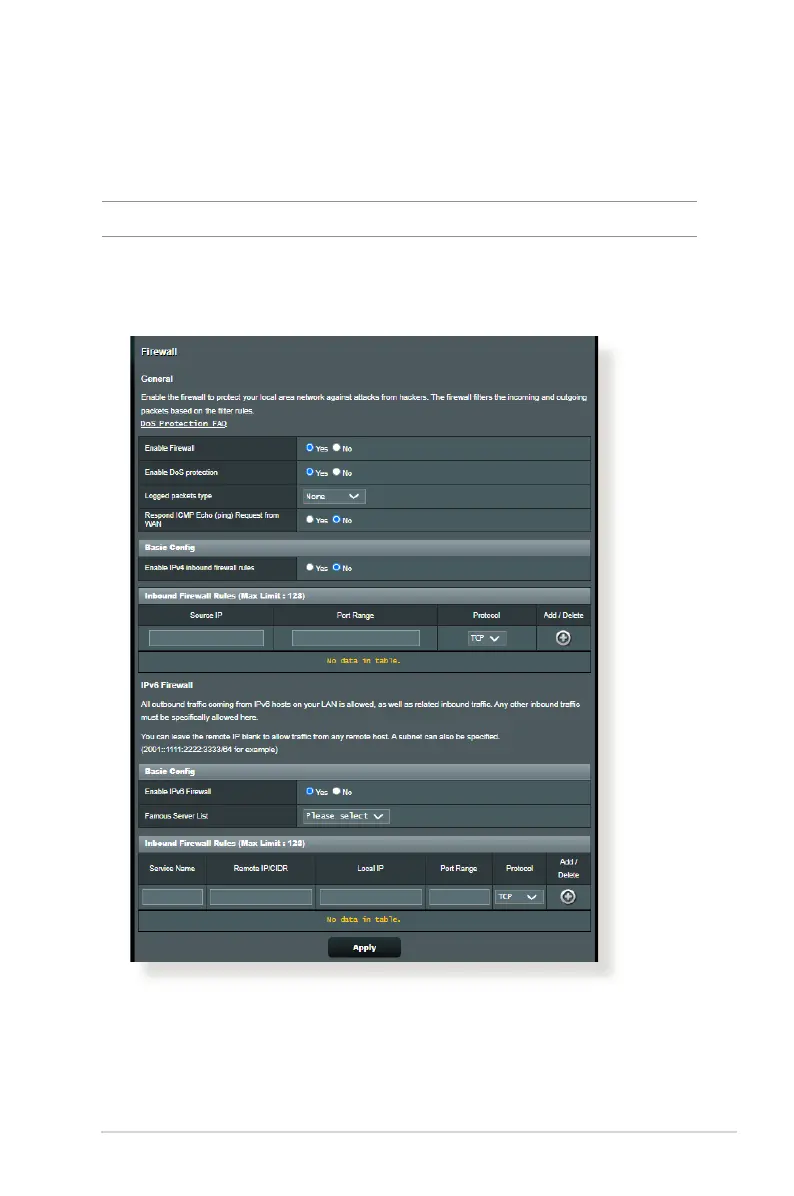Click the Source IP input field
Image resolution: width=794 pixels, height=1196 pixels.
206,638
